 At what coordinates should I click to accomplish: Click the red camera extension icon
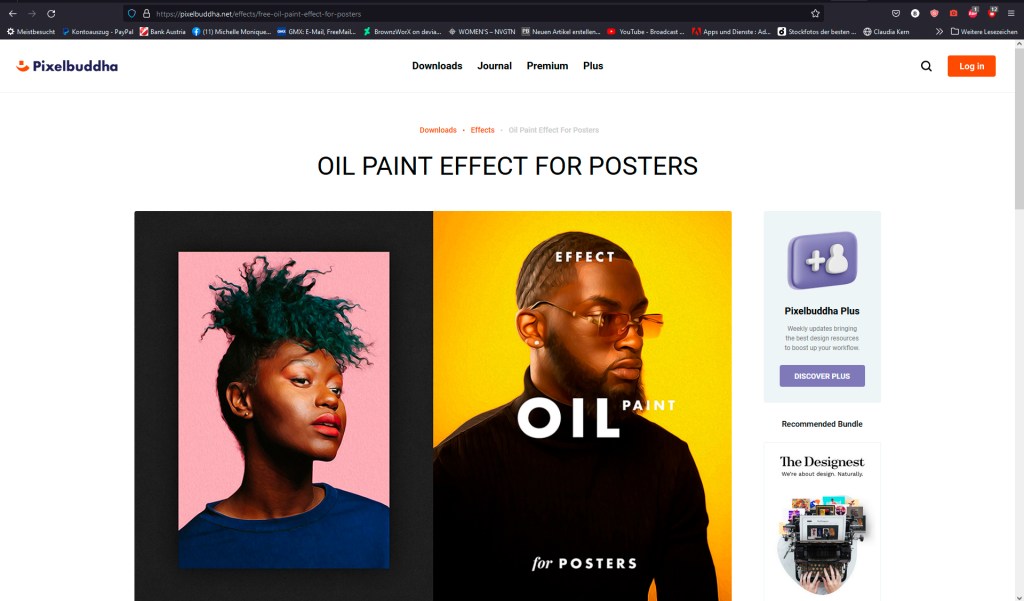[x=953, y=13]
